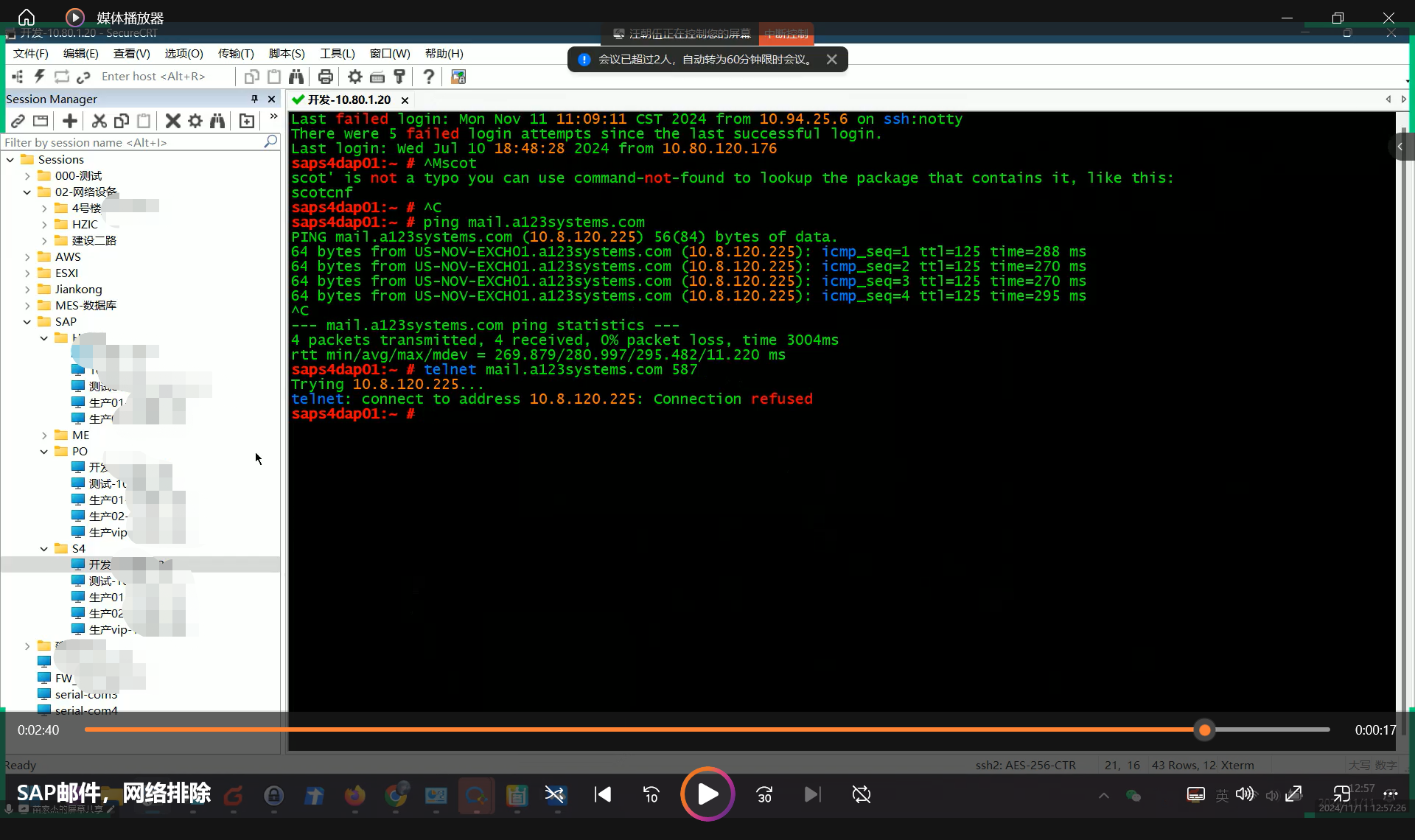Skip forward 30 seconds

pyautogui.click(x=764, y=794)
